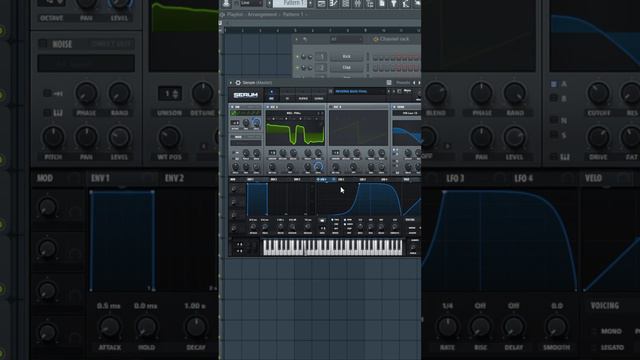Image resolution: width=640 pixels, height=360 pixels.
Task: Click the Kick channel volume knob
Action: coord(310,57)
